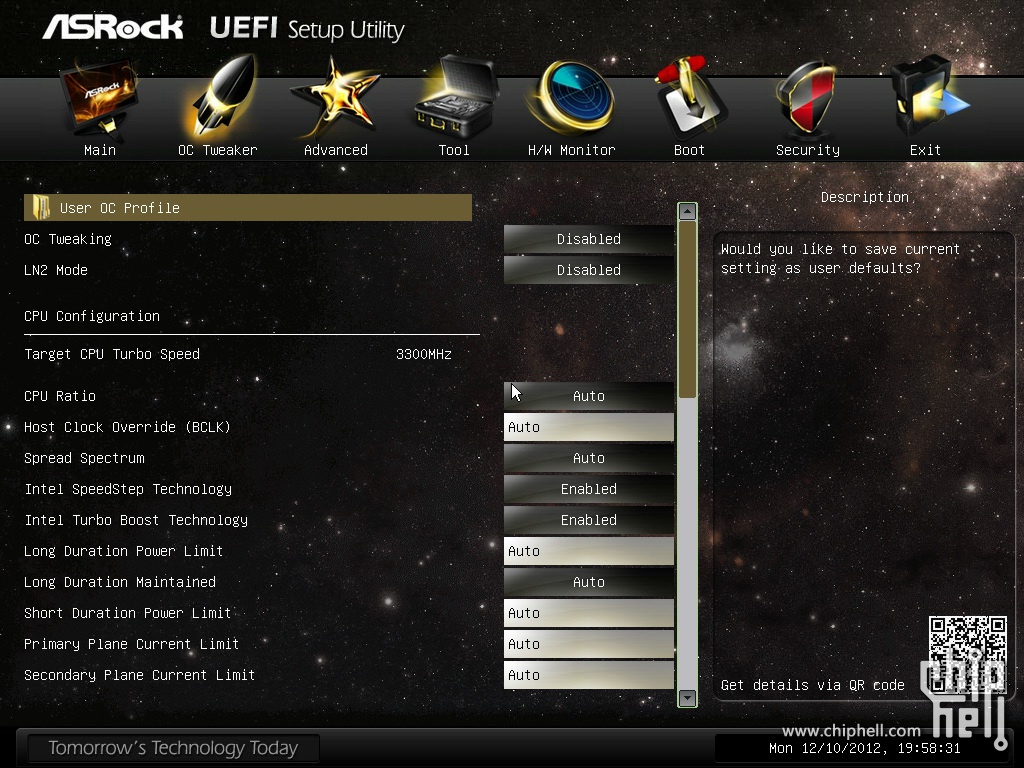Click the Advanced star icon
1024x768 pixels.
[336, 97]
